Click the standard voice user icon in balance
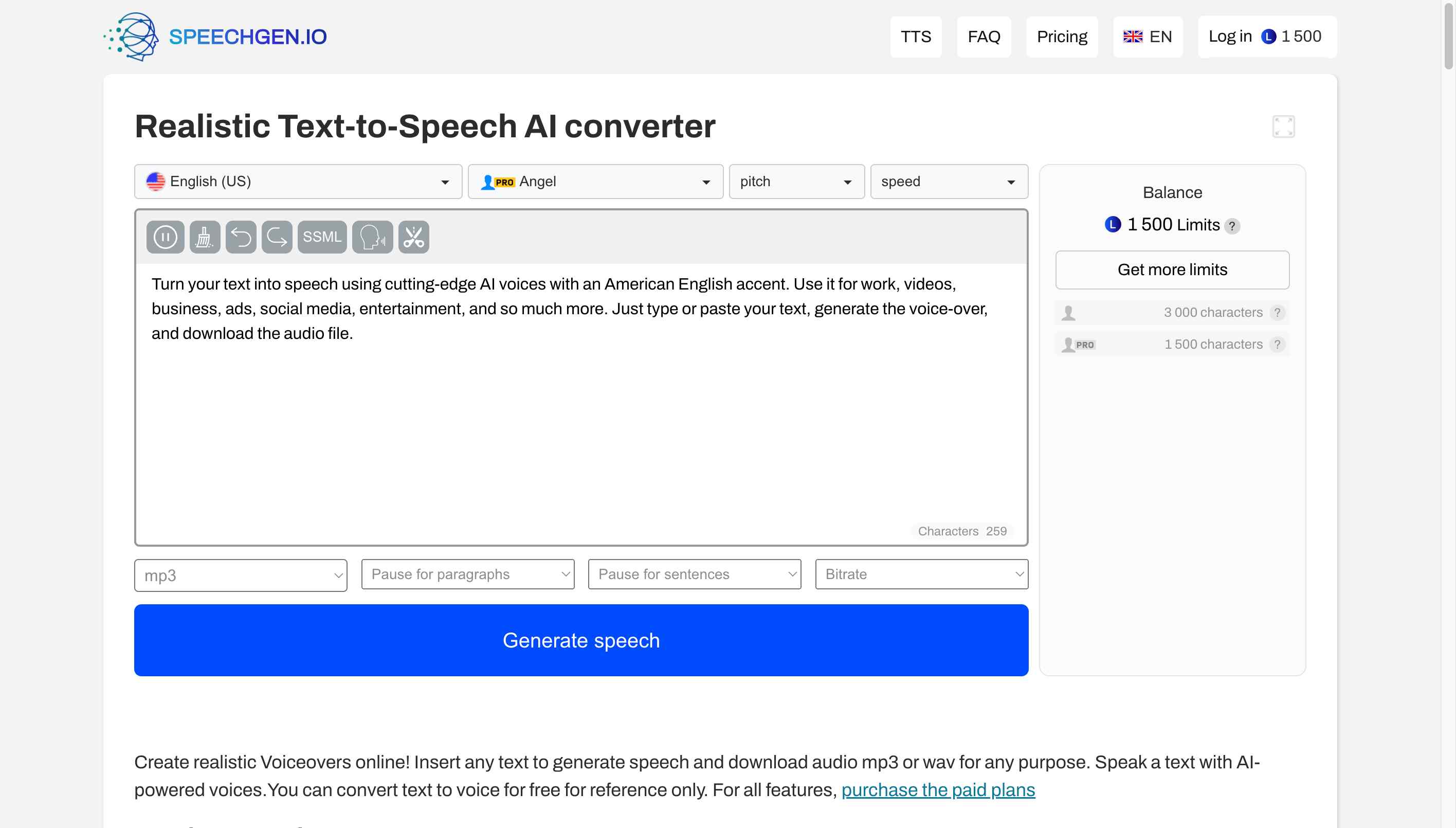Viewport: 1456px width, 828px height. click(1068, 313)
